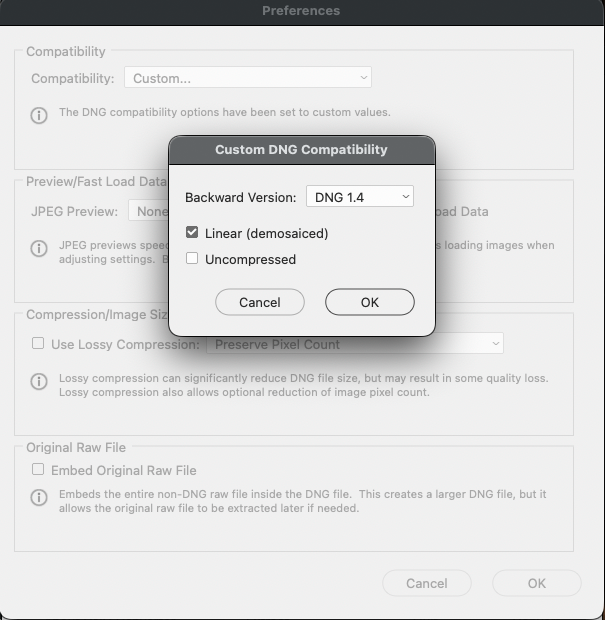Click the info icon beside lossy compression description
The height and width of the screenshot is (620, 605).
click(x=39, y=382)
